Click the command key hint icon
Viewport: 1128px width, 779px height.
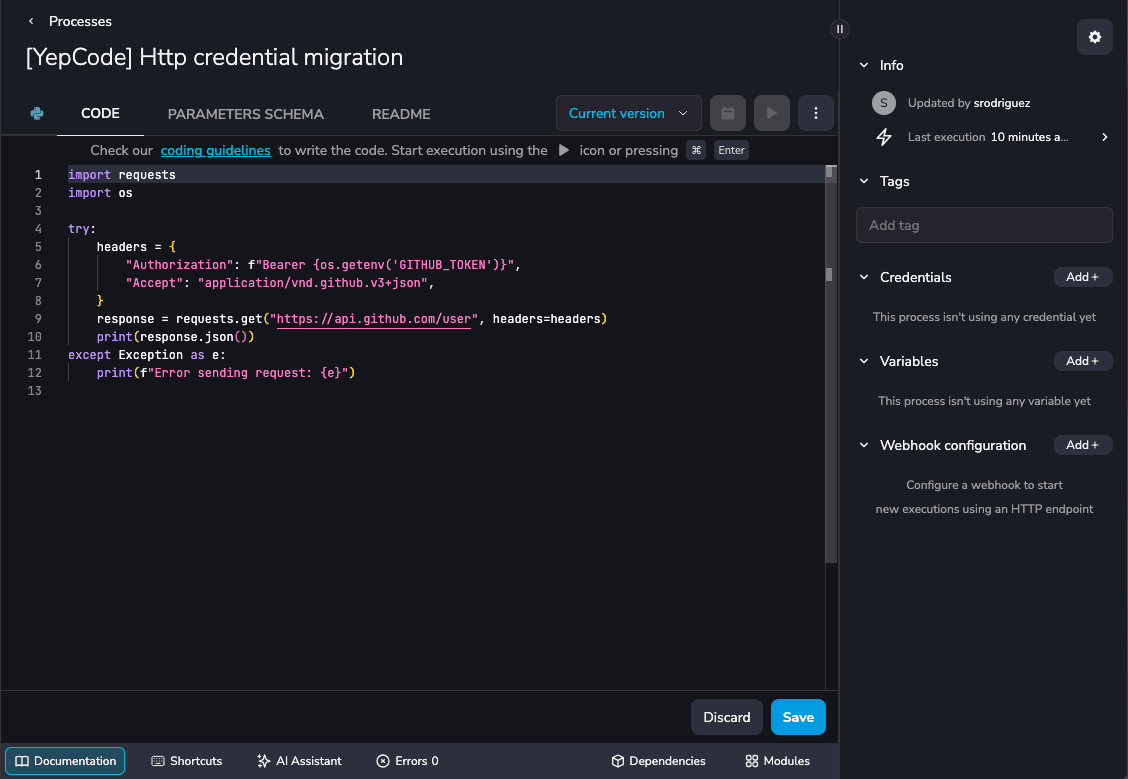[x=696, y=150]
